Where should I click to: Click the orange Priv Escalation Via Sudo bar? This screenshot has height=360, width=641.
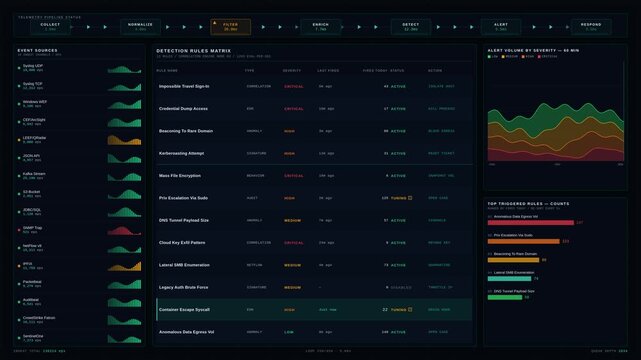pyautogui.click(x=524, y=241)
